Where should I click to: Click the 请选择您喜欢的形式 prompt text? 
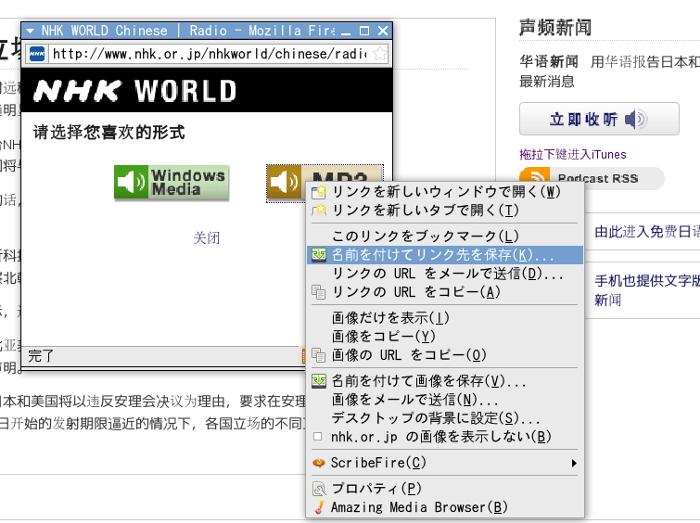(108, 132)
